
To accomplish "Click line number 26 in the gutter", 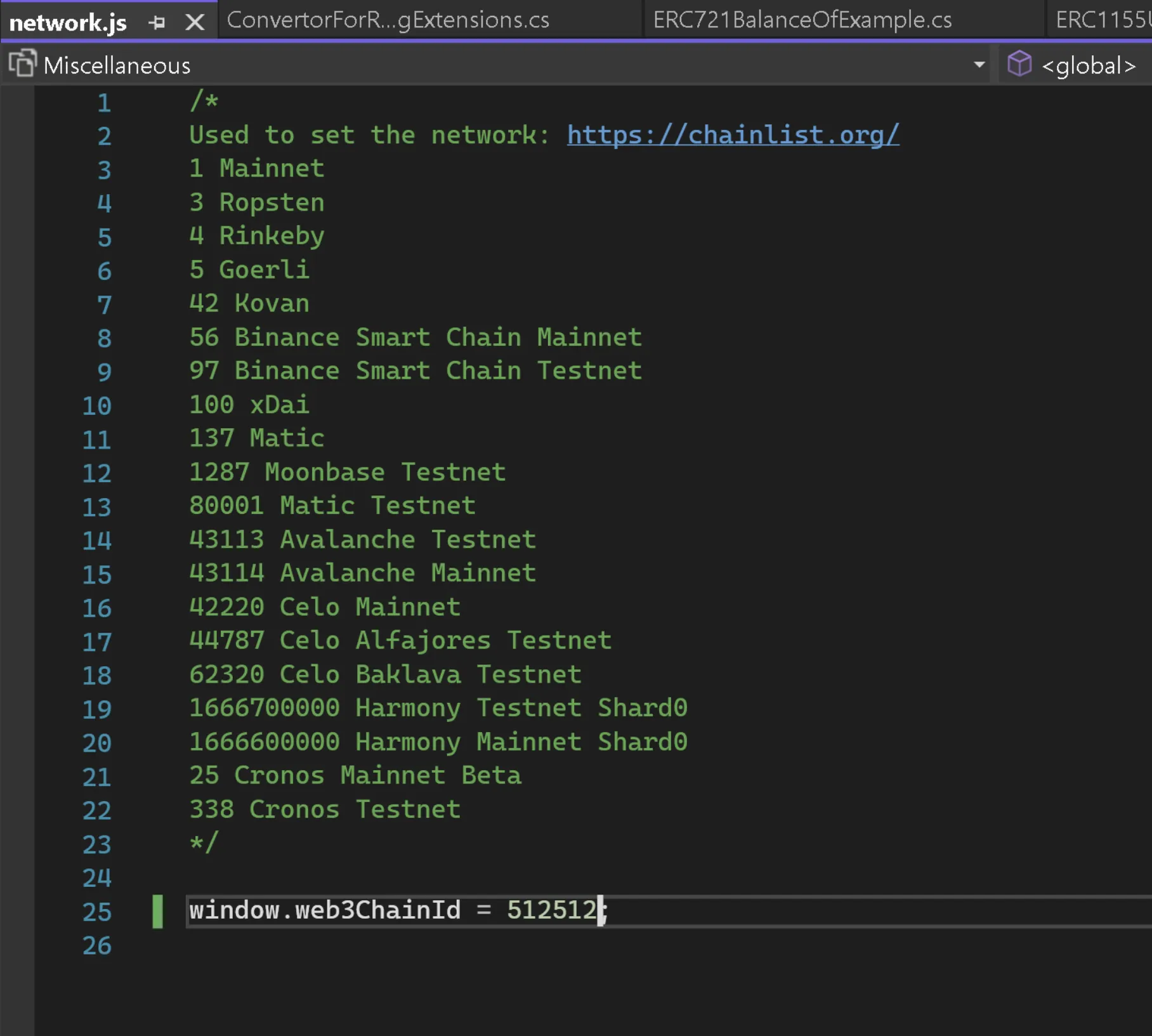I will pyautogui.click(x=97, y=945).
